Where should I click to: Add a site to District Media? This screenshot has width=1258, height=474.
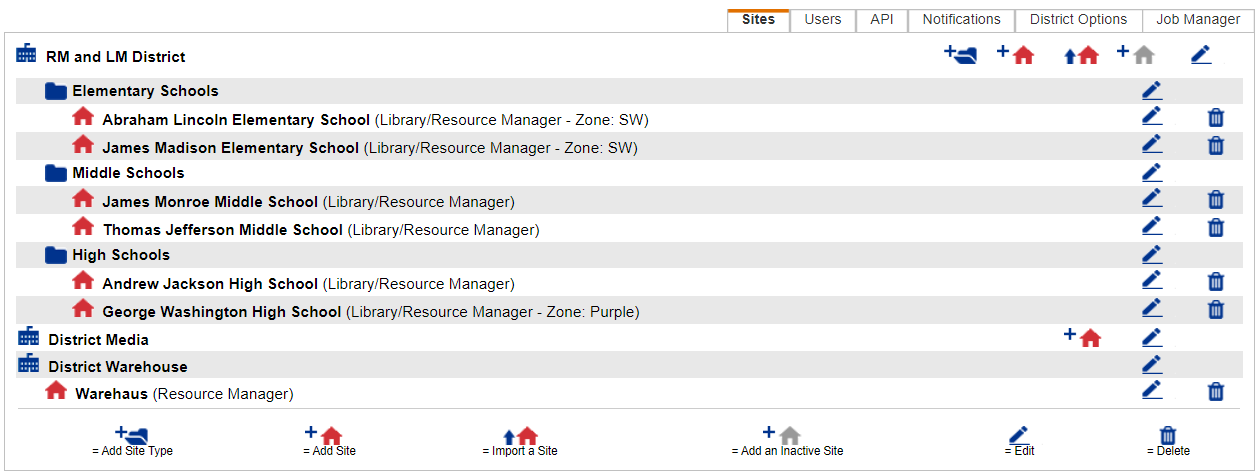pyautogui.click(x=1082, y=338)
